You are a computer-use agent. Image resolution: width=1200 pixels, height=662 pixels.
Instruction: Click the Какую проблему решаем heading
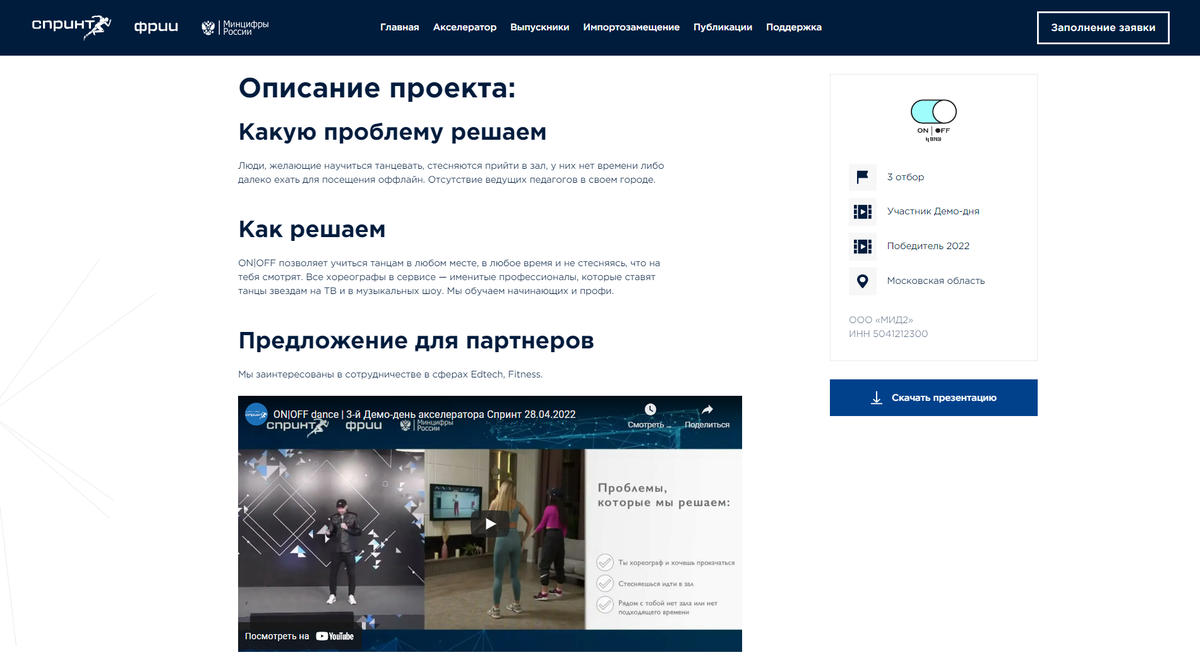point(393,132)
